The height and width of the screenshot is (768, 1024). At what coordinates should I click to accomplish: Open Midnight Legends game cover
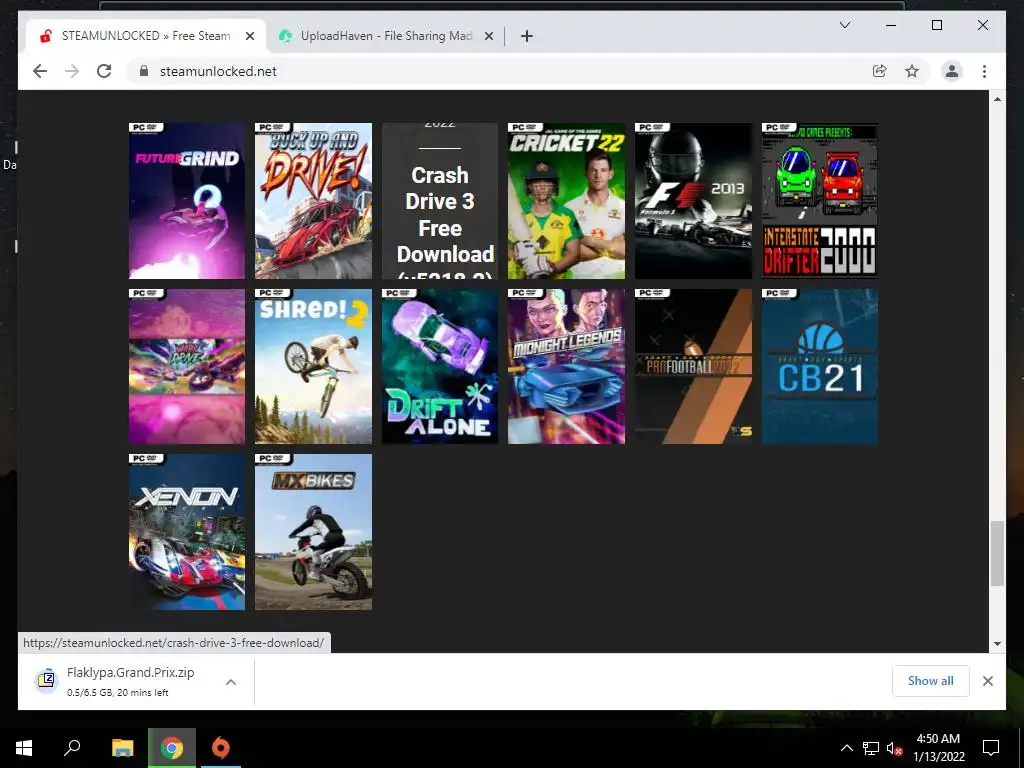tap(566, 366)
